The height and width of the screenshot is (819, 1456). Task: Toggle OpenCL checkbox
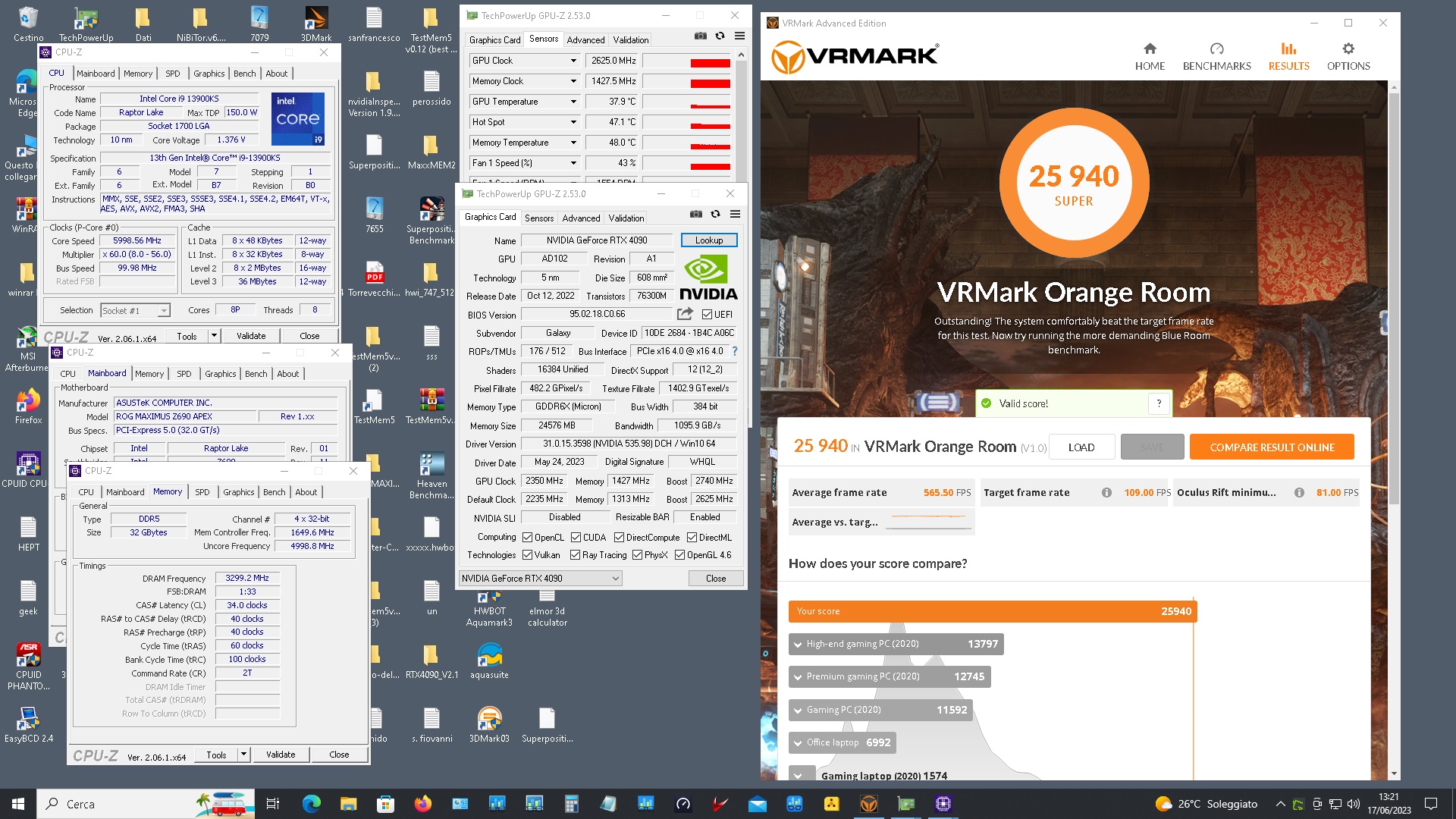[527, 538]
